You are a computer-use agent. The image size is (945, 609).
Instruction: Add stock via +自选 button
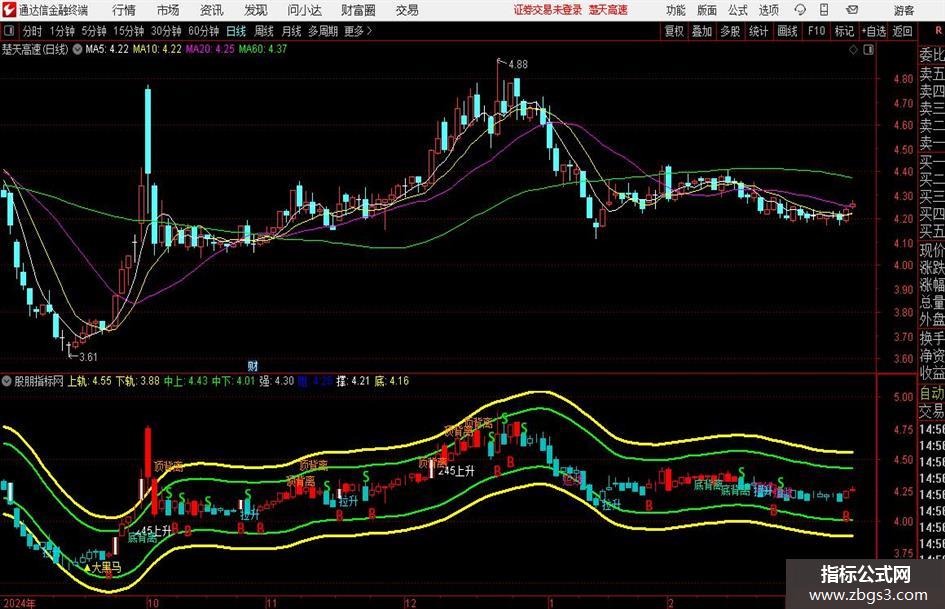(873, 31)
